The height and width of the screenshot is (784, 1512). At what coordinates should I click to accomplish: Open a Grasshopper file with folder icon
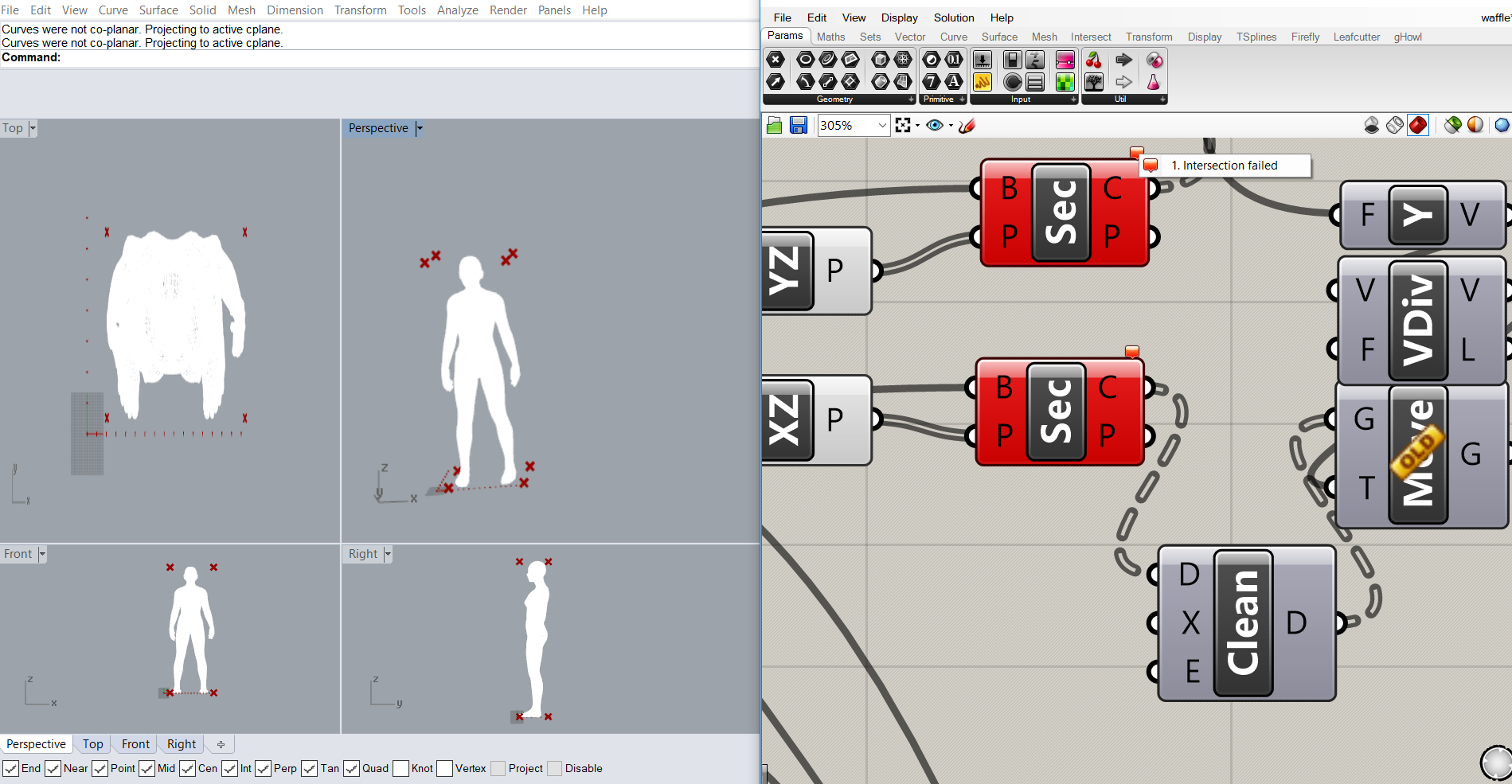[x=774, y=125]
